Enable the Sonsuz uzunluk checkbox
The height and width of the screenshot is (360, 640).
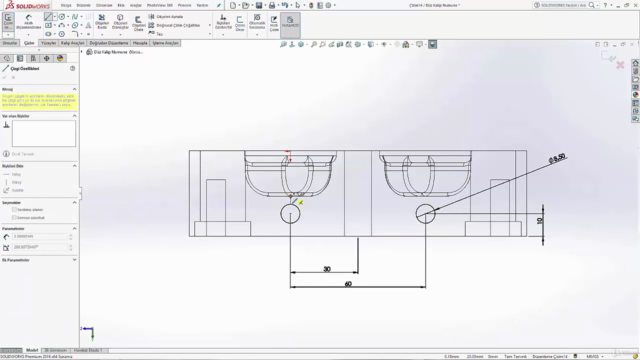[x=14, y=218]
